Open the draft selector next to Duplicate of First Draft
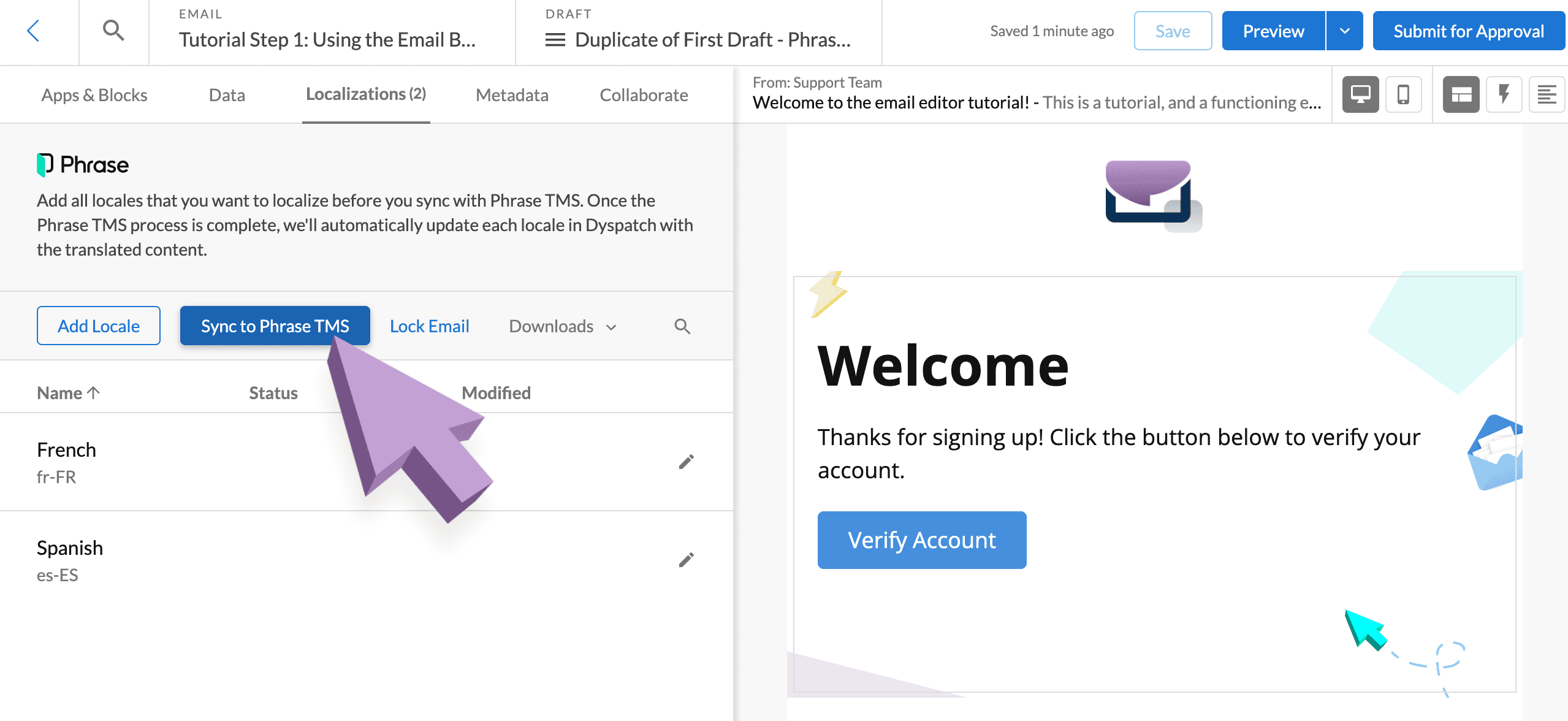1568x721 pixels. coord(555,39)
